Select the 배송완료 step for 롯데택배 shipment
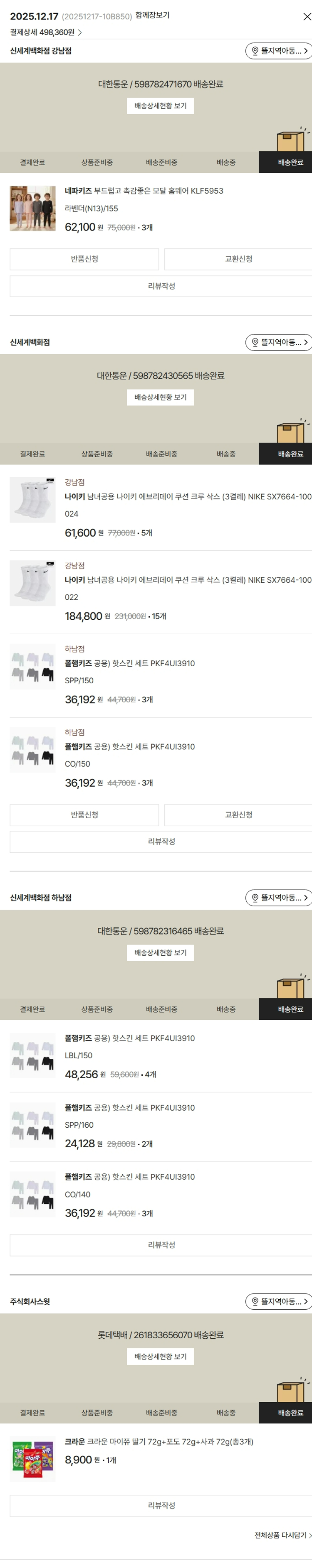This screenshot has width=312, height=1568. 290,1413
